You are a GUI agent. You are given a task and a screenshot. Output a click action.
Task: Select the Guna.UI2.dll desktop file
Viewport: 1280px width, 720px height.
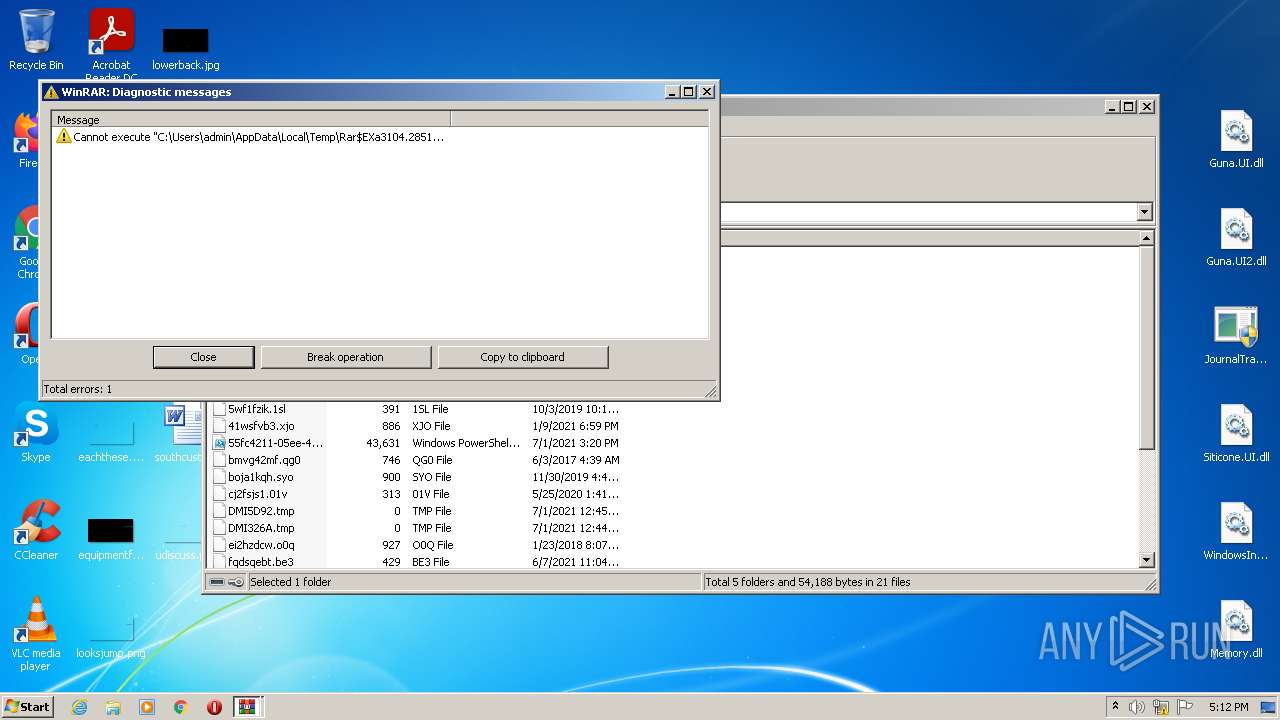pyautogui.click(x=1236, y=236)
